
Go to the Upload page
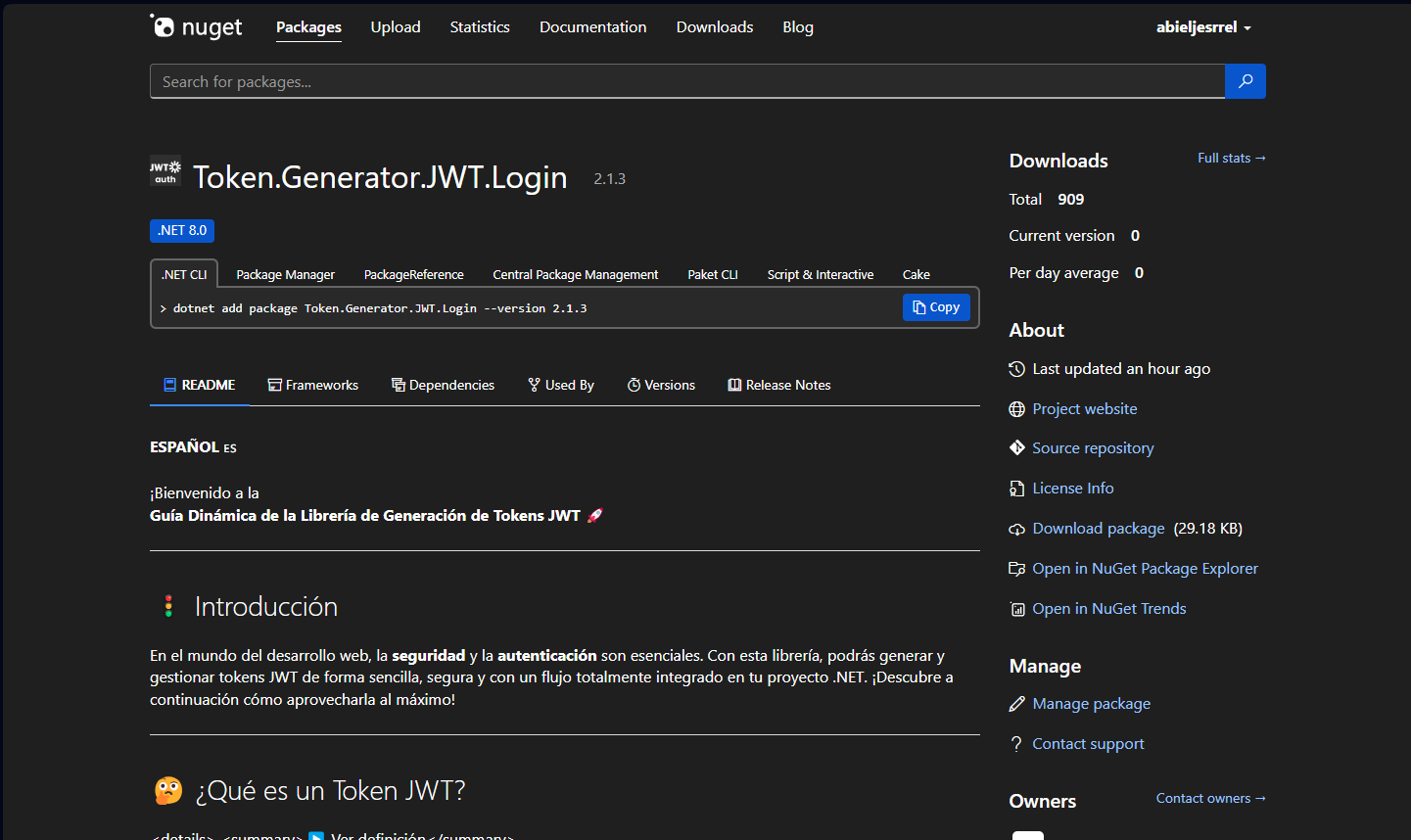click(x=396, y=27)
